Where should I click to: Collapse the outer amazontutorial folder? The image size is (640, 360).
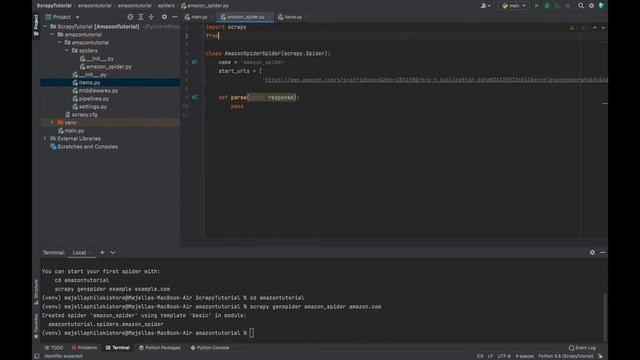(53, 35)
